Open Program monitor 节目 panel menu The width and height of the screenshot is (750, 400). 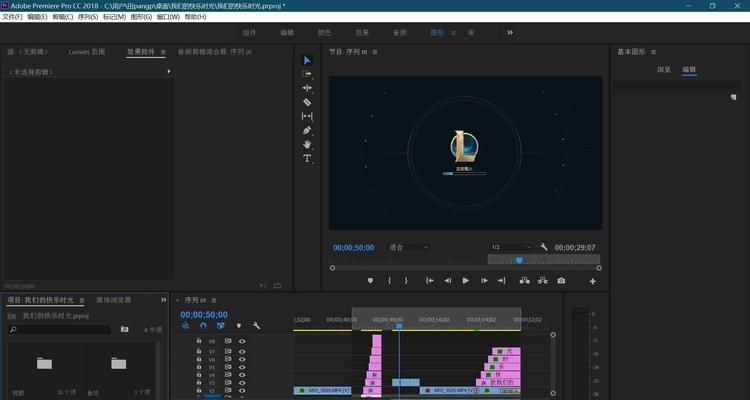(375, 52)
